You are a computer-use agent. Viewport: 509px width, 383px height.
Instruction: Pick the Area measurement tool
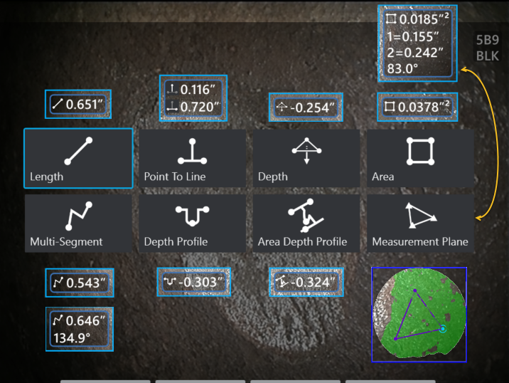420,158
